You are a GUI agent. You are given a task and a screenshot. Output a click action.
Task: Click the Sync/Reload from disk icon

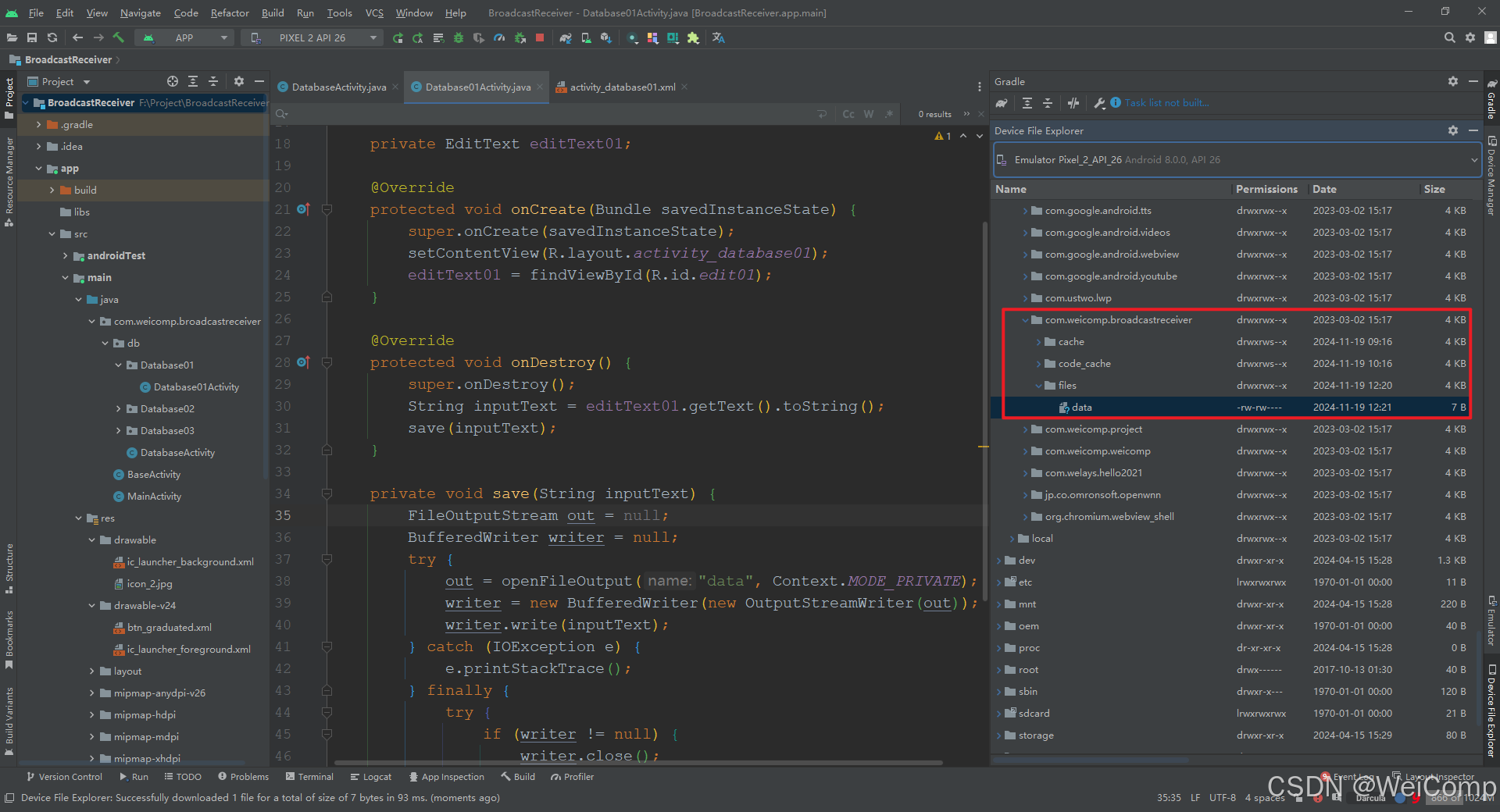point(52,37)
